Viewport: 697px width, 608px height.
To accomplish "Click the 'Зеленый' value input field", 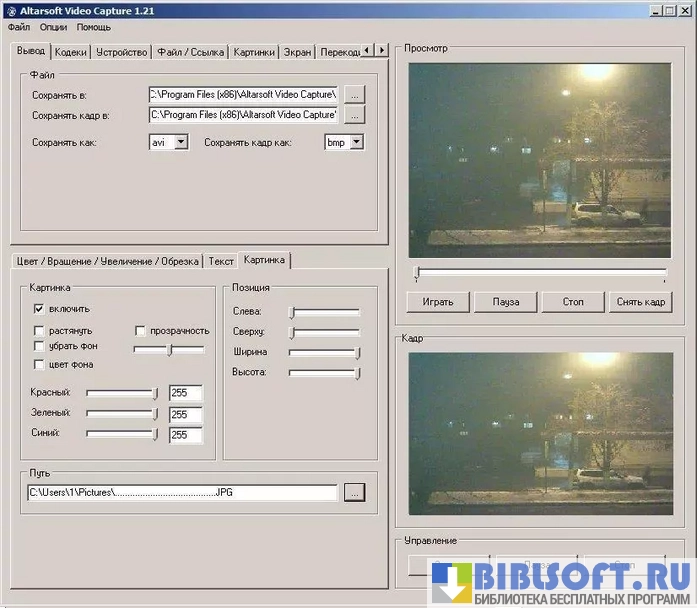I will [186, 414].
